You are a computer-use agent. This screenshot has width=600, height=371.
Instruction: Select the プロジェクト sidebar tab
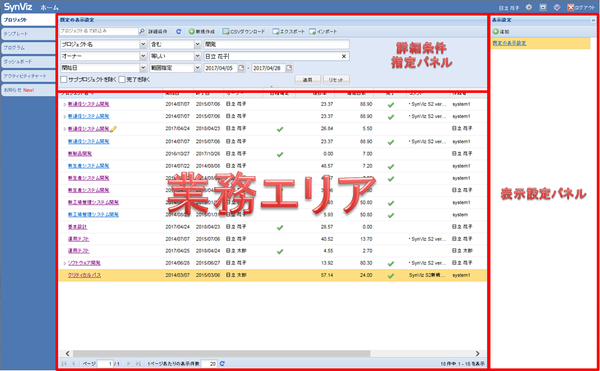coord(28,20)
